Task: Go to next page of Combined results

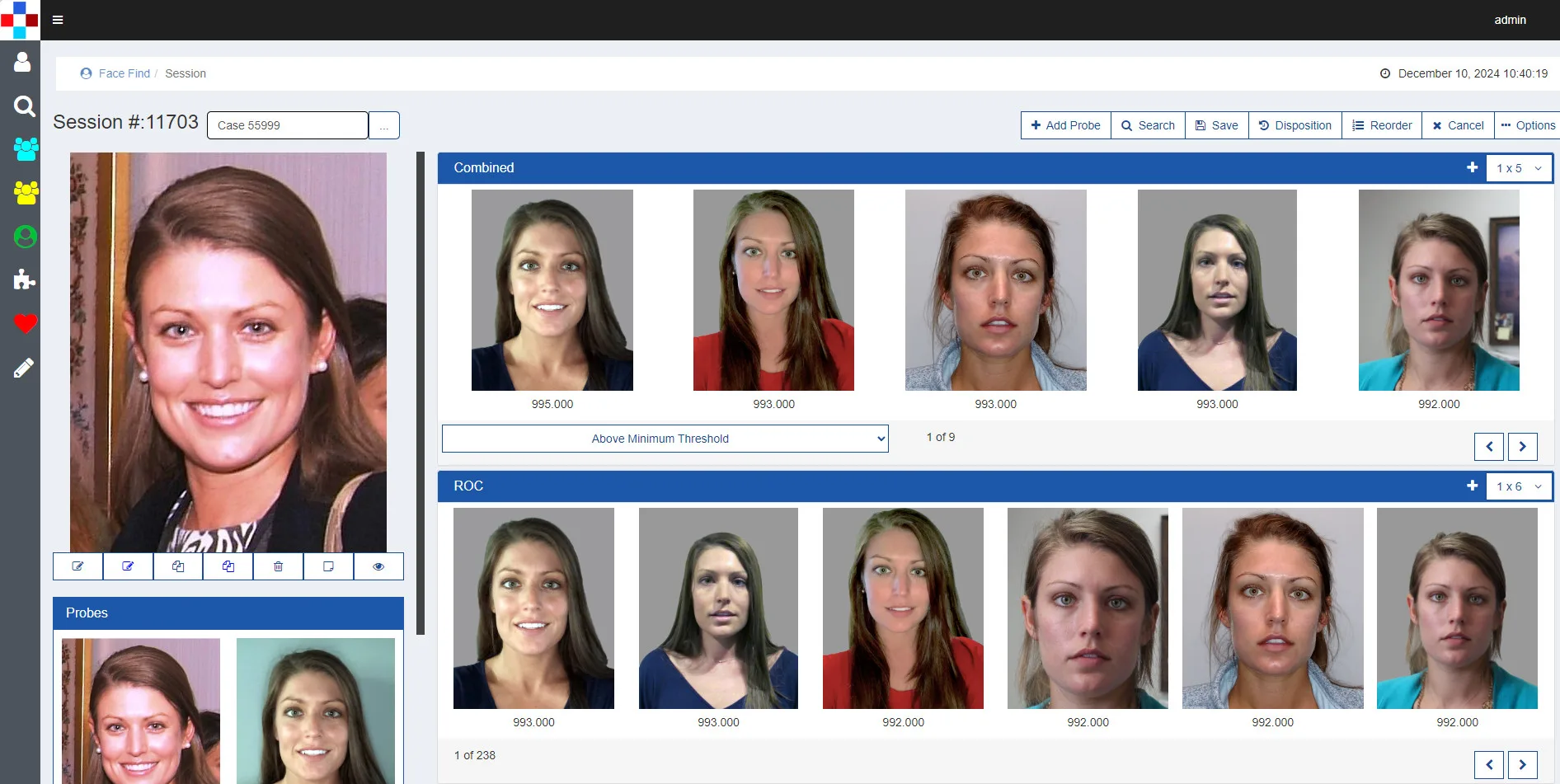Action: click(1522, 447)
